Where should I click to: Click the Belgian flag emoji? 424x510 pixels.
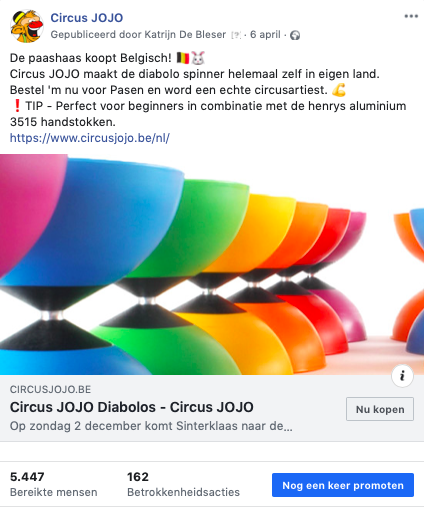click(183, 58)
